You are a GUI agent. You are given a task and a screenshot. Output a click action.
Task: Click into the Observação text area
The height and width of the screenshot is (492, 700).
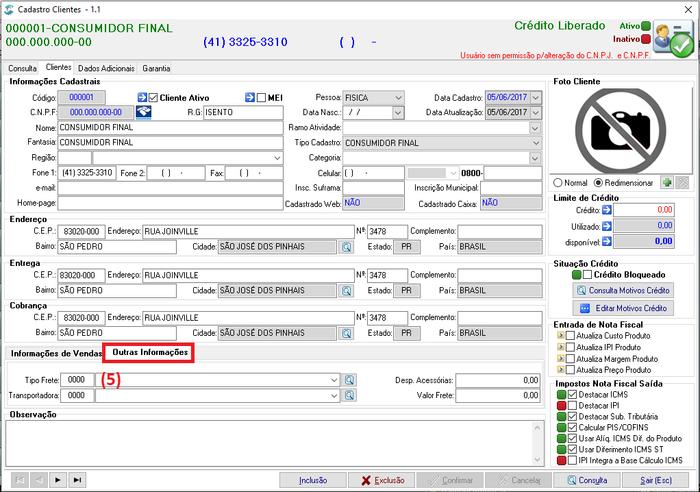(271, 443)
